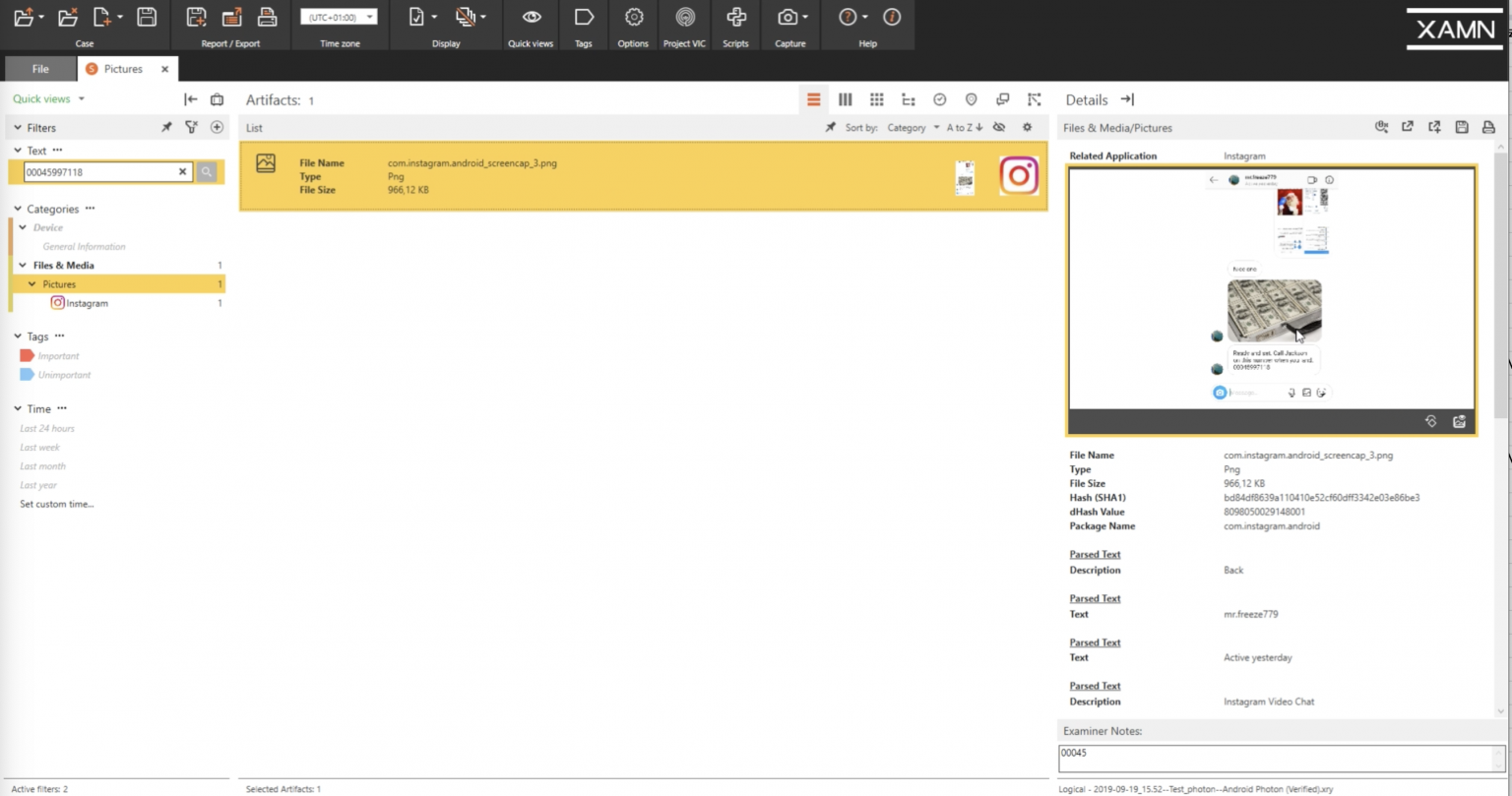Screen dimensions: 1512x796
Task: Switch to tree view in Artifacts panel
Action: click(908, 99)
